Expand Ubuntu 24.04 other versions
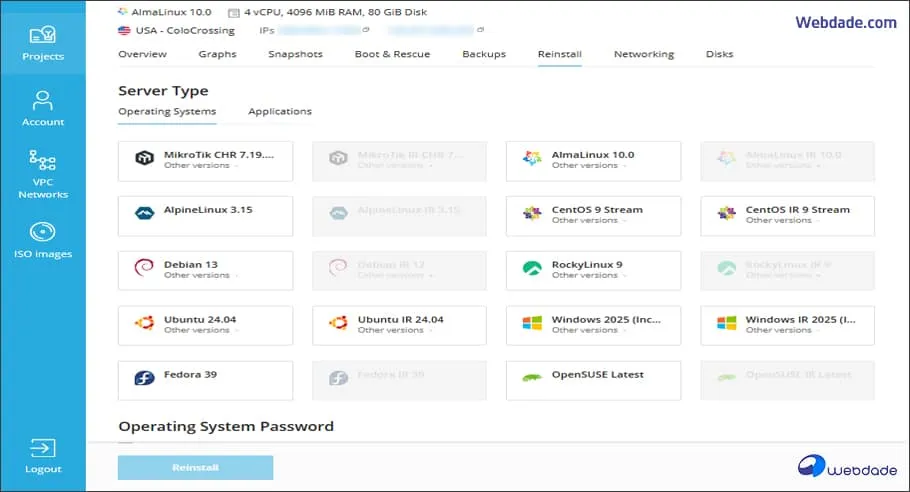Image resolution: width=910 pixels, height=492 pixels. tap(200, 330)
